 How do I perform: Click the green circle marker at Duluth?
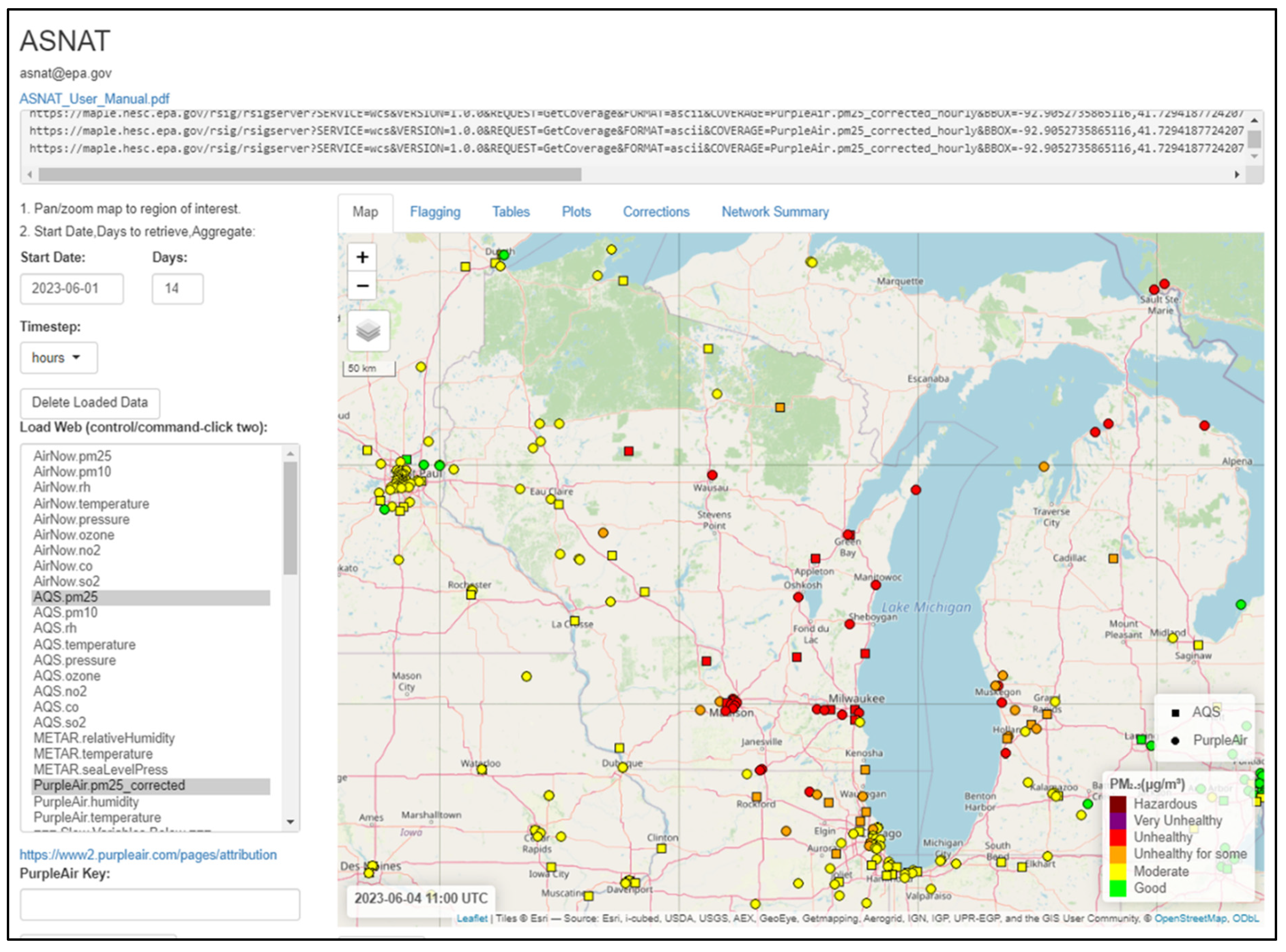point(504,255)
